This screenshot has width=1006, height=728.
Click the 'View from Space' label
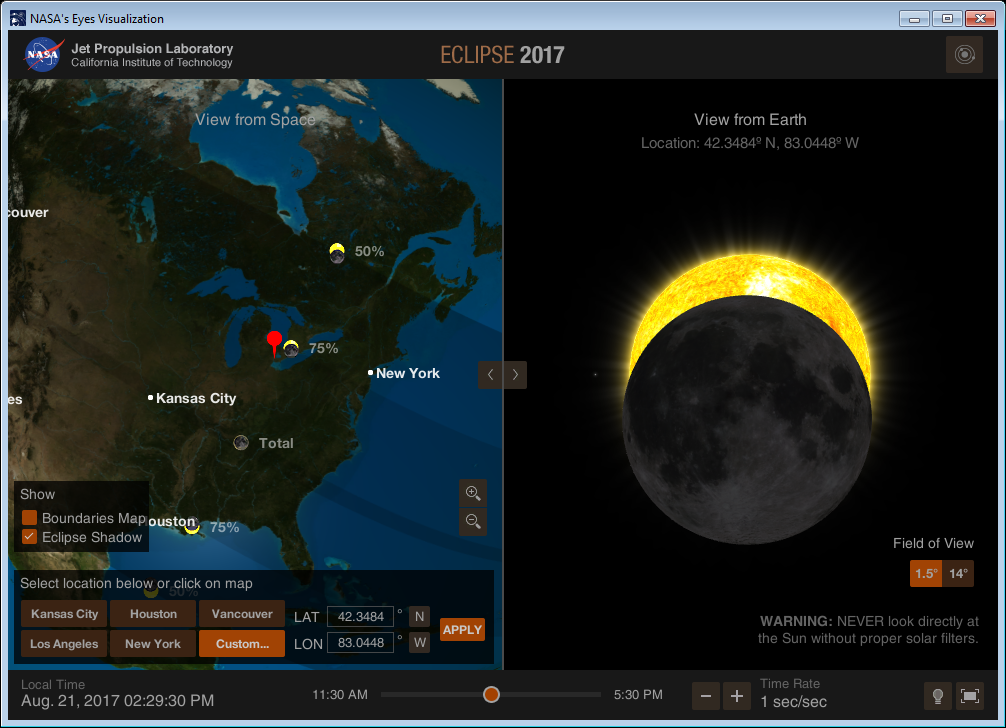[255, 120]
